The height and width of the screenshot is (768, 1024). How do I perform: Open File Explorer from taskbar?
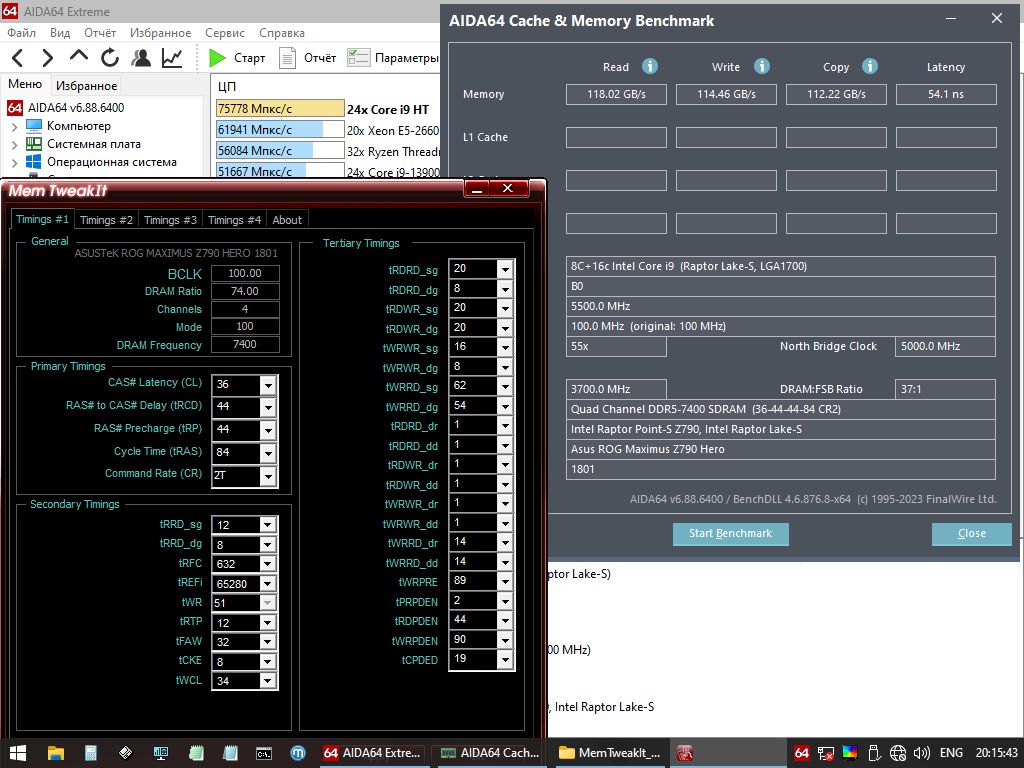click(56, 753)
